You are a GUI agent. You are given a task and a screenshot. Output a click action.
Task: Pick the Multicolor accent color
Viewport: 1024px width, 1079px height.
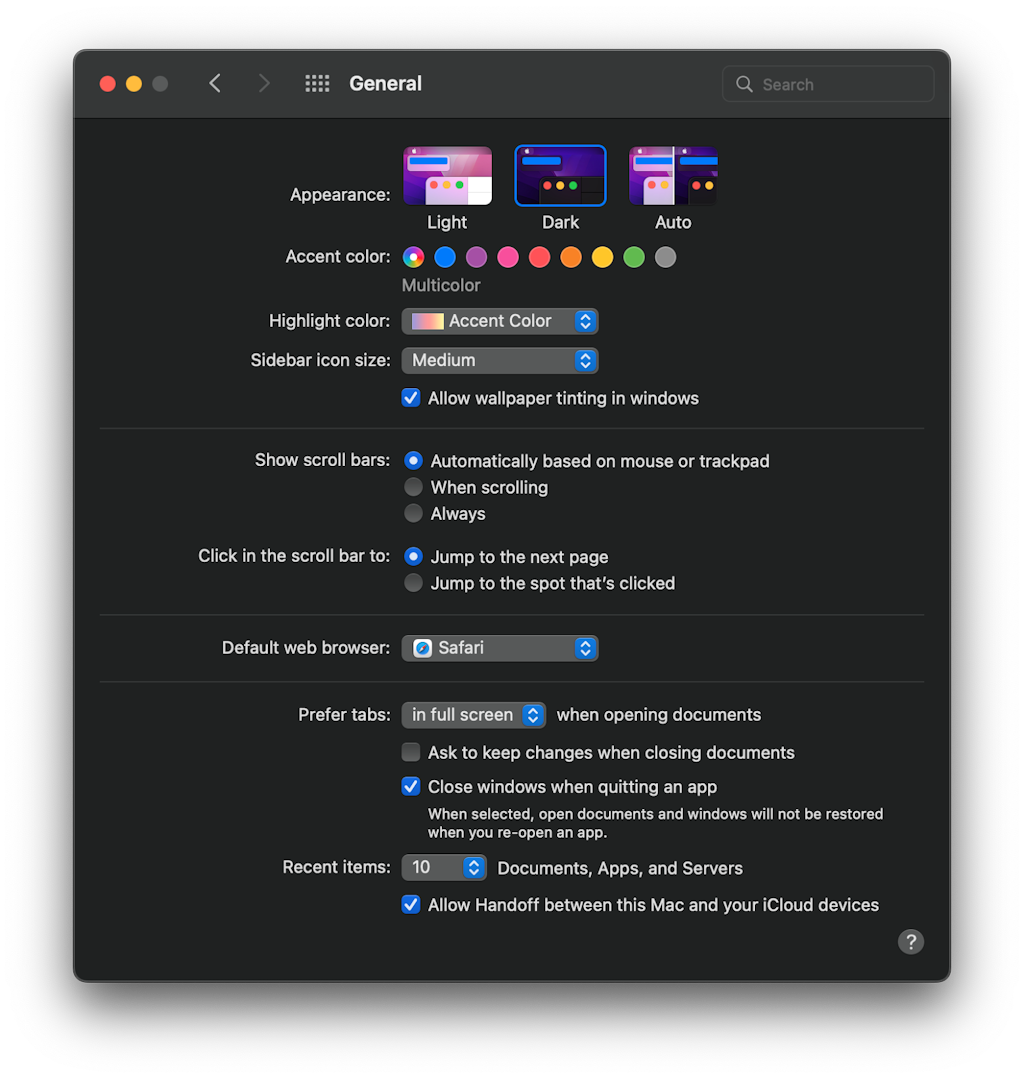pyautogui.click(x=413, y=258)
